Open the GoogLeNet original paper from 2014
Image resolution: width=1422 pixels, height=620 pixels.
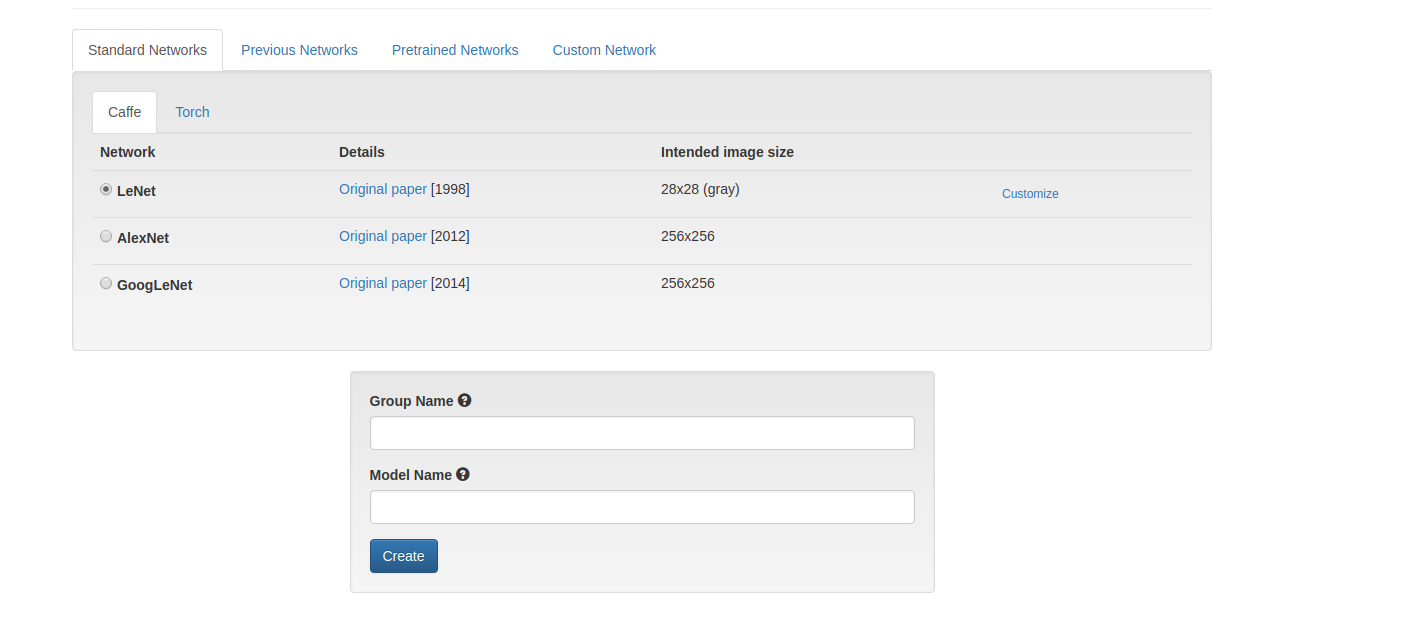point(383,282)
